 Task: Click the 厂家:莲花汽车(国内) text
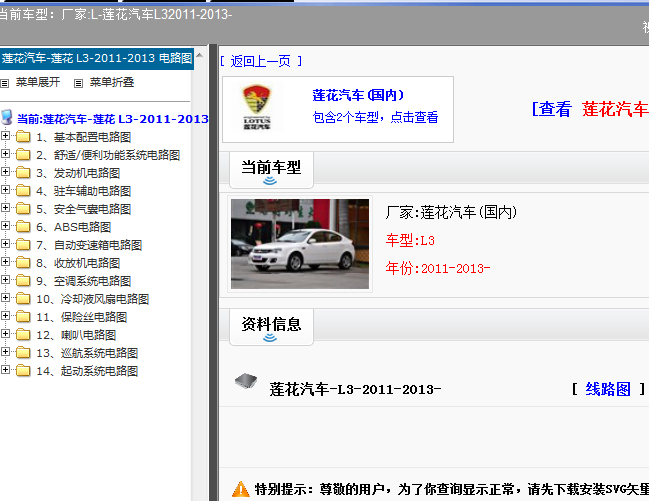pos(451,212)
